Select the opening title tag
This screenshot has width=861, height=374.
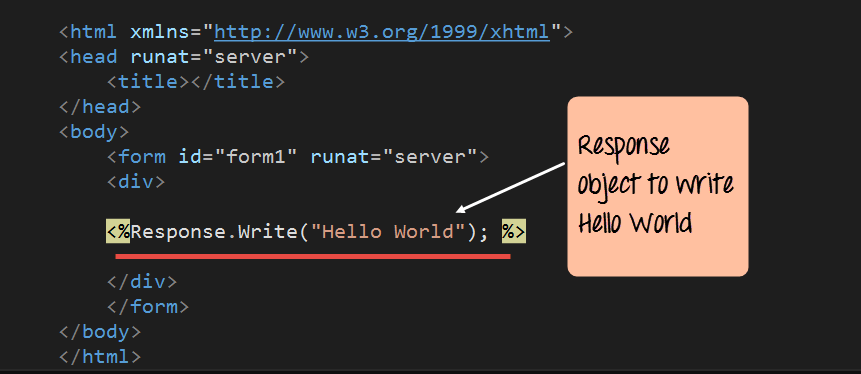point(148,82)
